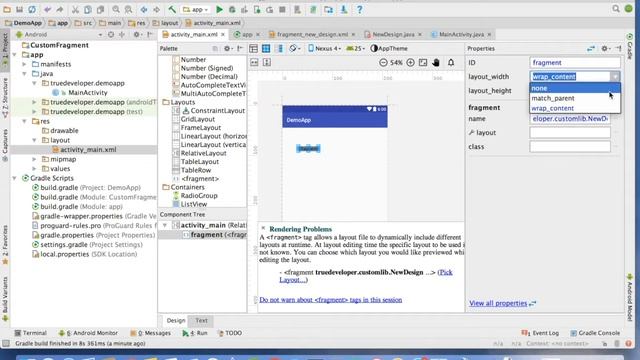Open the Android Monitor tool window
Viewport: 640px width, 360px height.
[88, 333]
